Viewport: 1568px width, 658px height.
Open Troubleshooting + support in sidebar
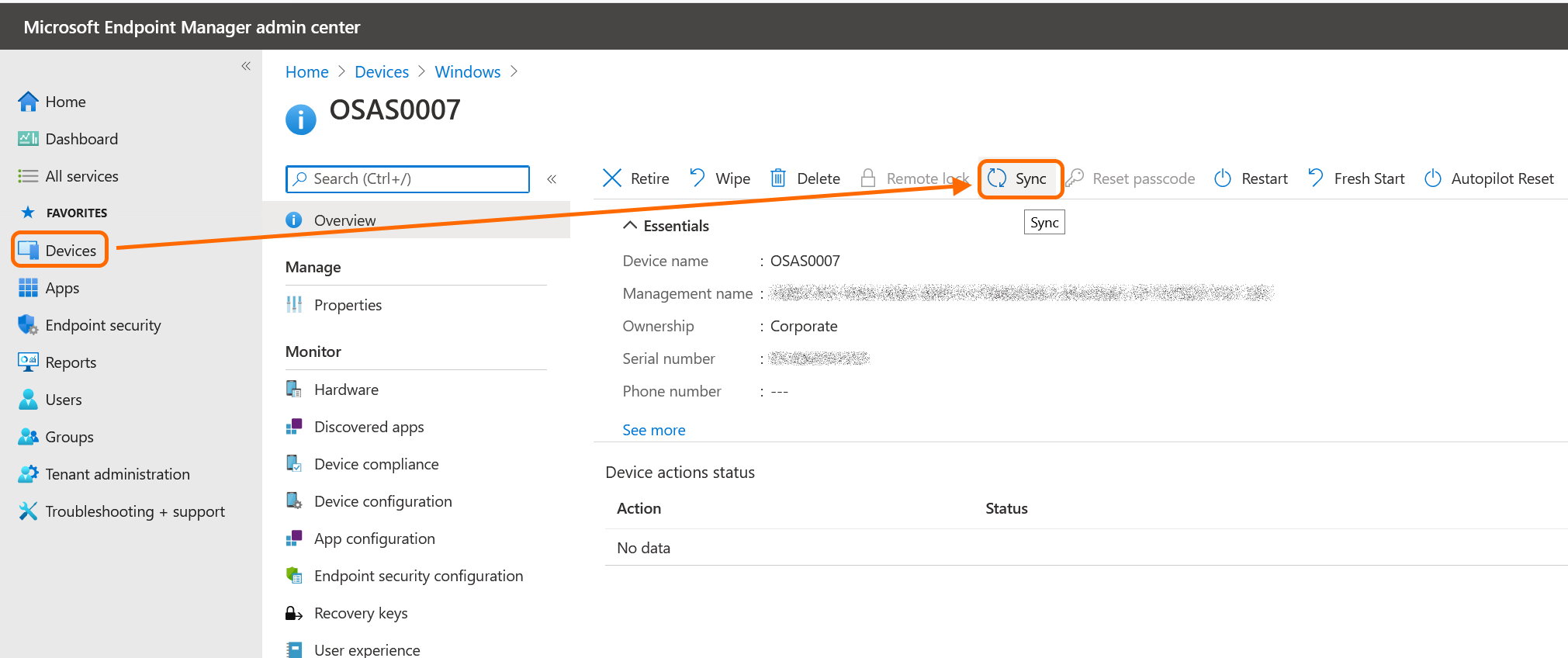[134, 511]
